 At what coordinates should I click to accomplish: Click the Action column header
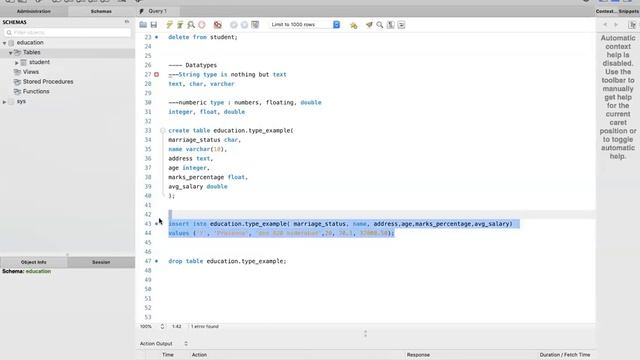[x=199, y=355]
